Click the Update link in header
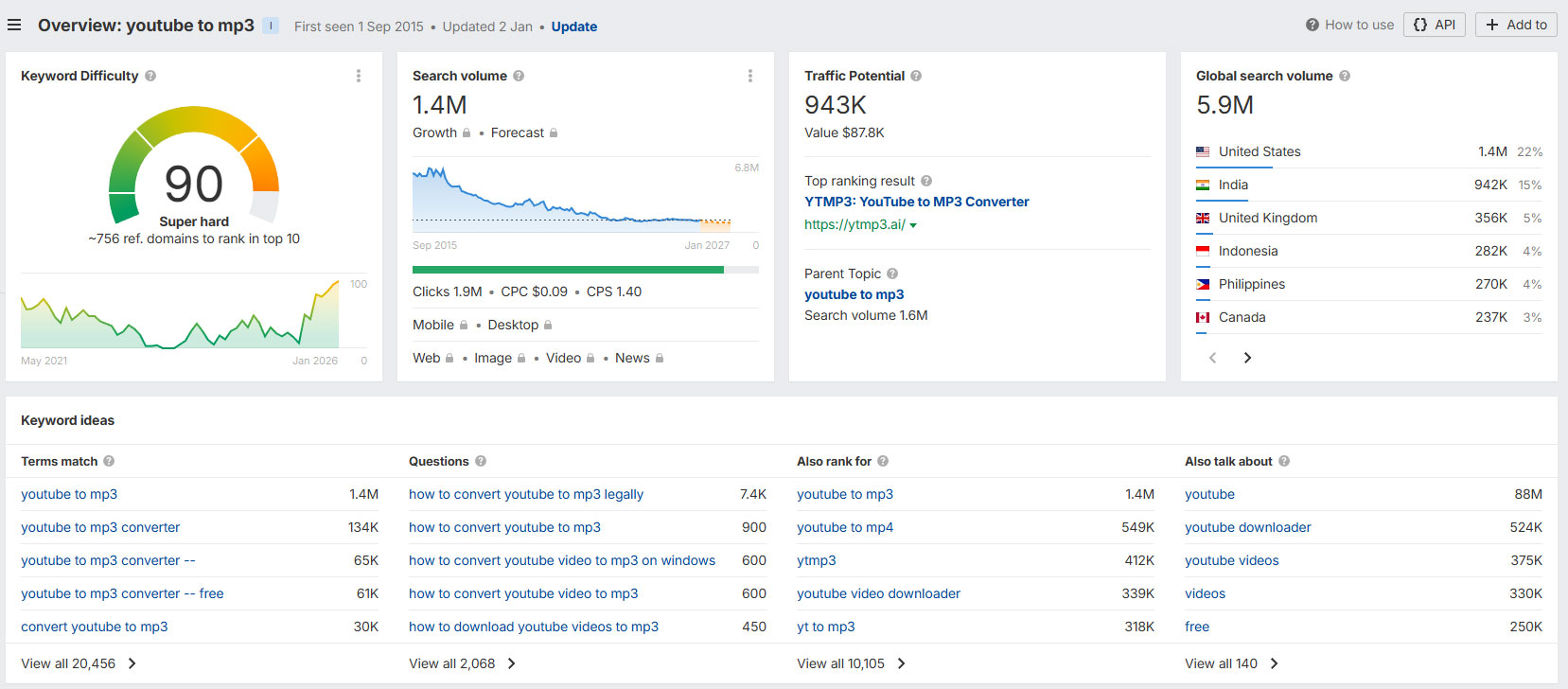This screenshot has width=1568, height=689. coord(573,26)
